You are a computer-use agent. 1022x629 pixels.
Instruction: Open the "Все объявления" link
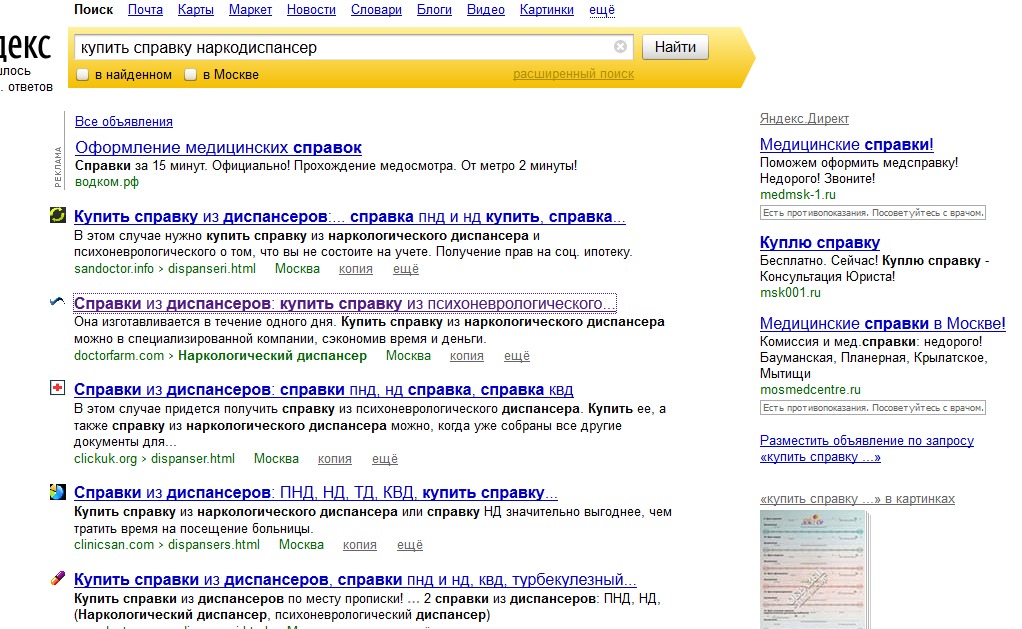click(x=124, y=121)
